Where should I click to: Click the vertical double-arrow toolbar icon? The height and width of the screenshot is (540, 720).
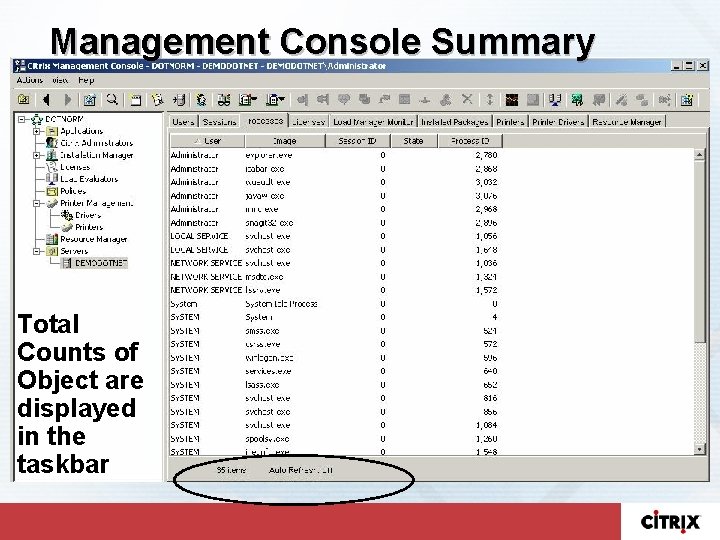coord(489,99)
